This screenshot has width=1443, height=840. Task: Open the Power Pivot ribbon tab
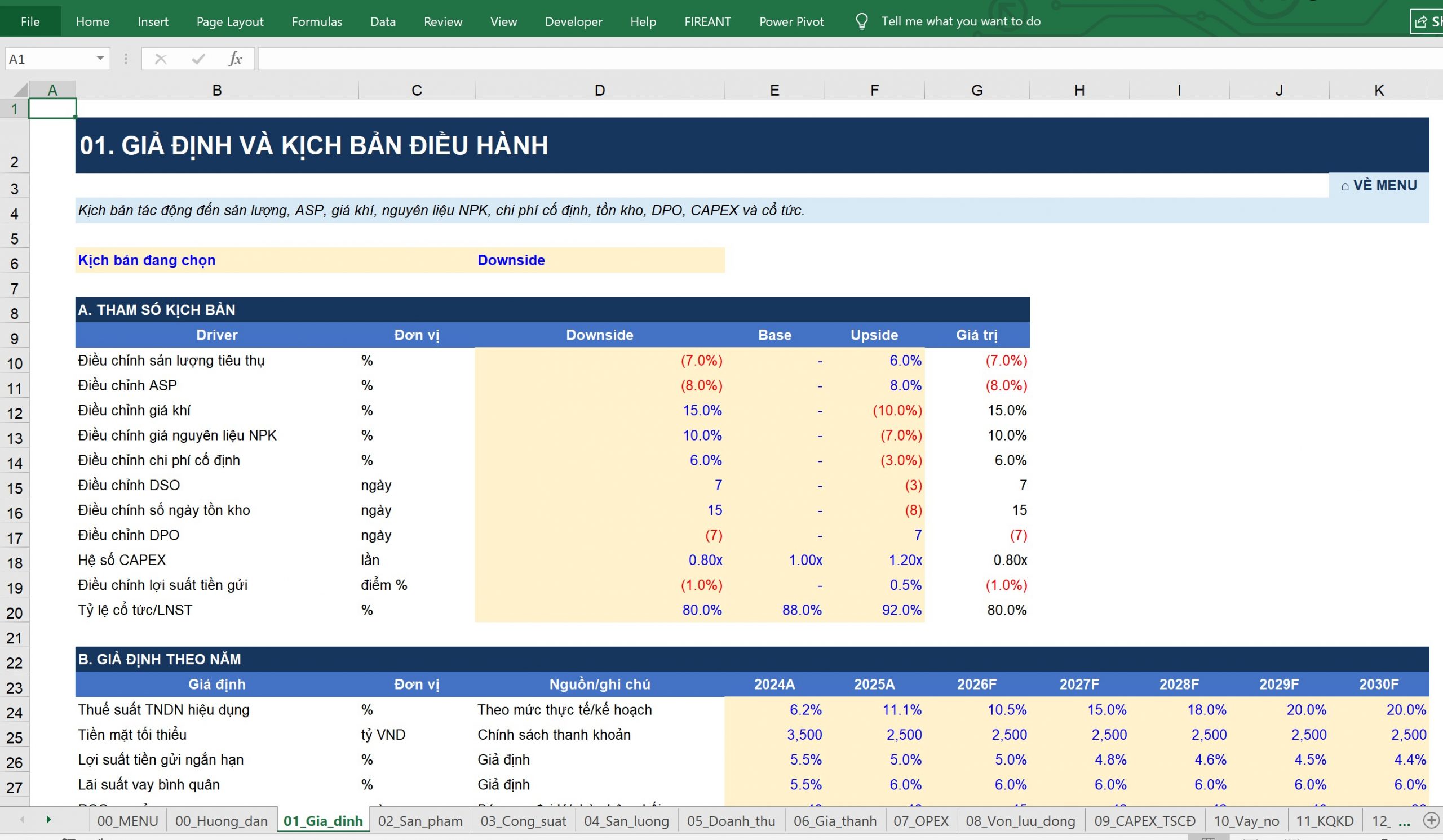pyautogui.click(x=791, y=22)
